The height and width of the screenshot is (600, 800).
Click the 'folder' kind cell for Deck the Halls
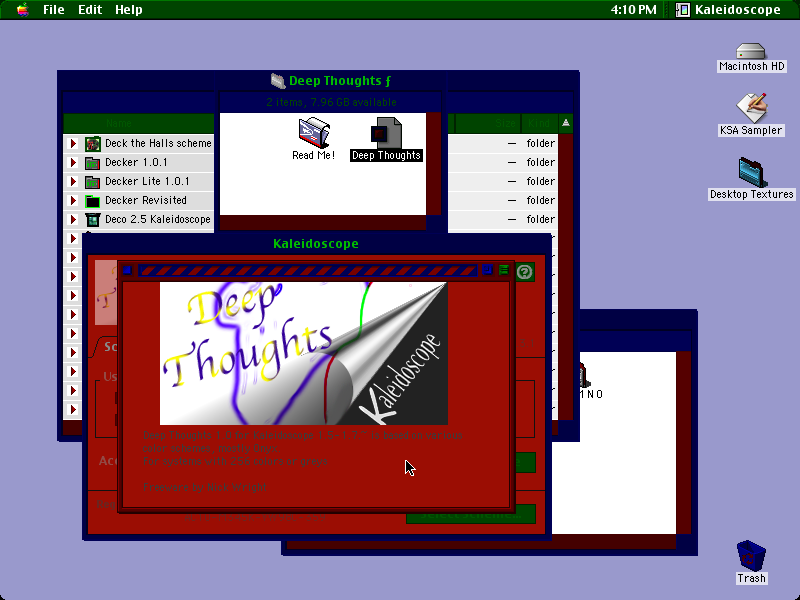540,143
